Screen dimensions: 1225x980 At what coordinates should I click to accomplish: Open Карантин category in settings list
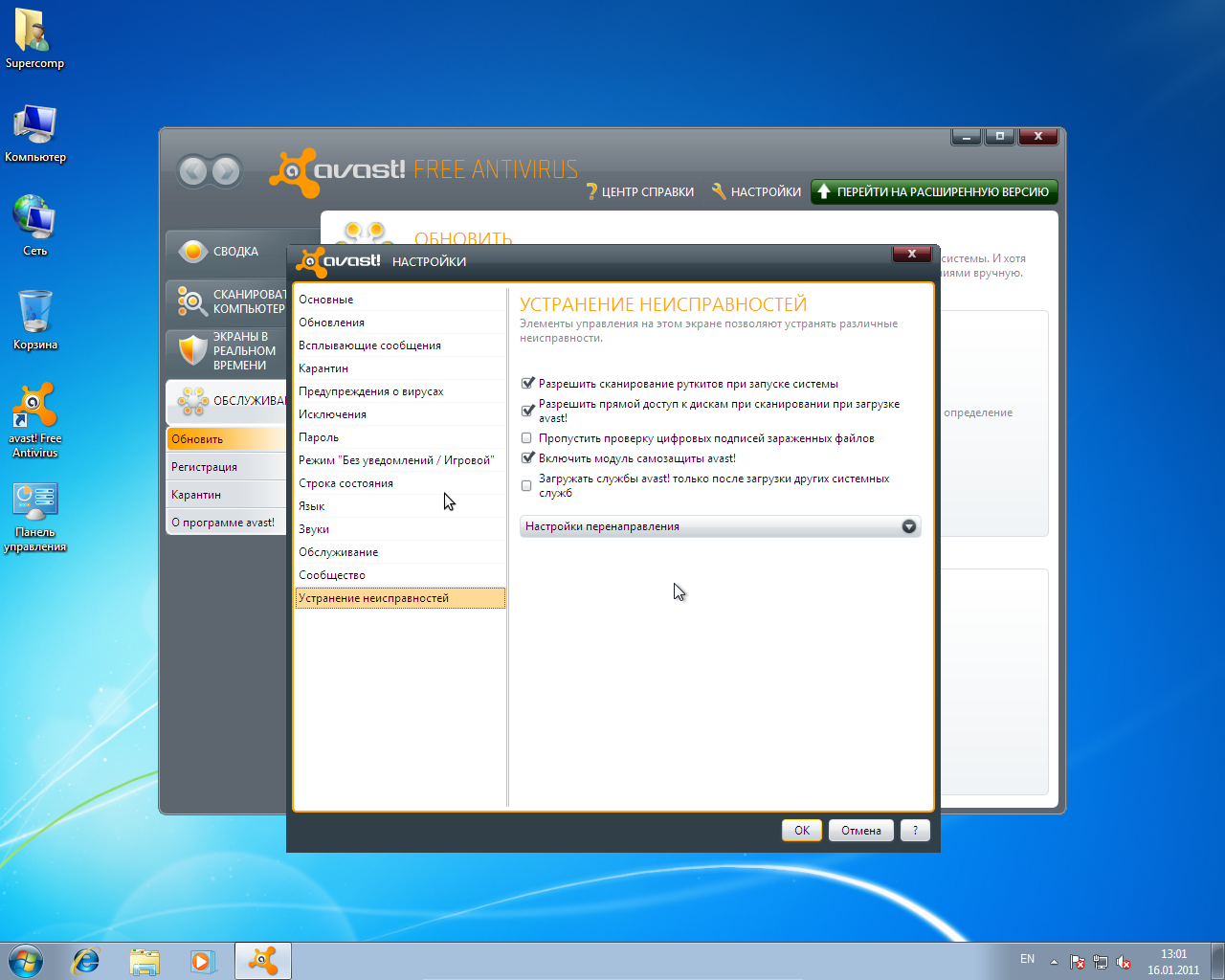click(x=400, y=368)
